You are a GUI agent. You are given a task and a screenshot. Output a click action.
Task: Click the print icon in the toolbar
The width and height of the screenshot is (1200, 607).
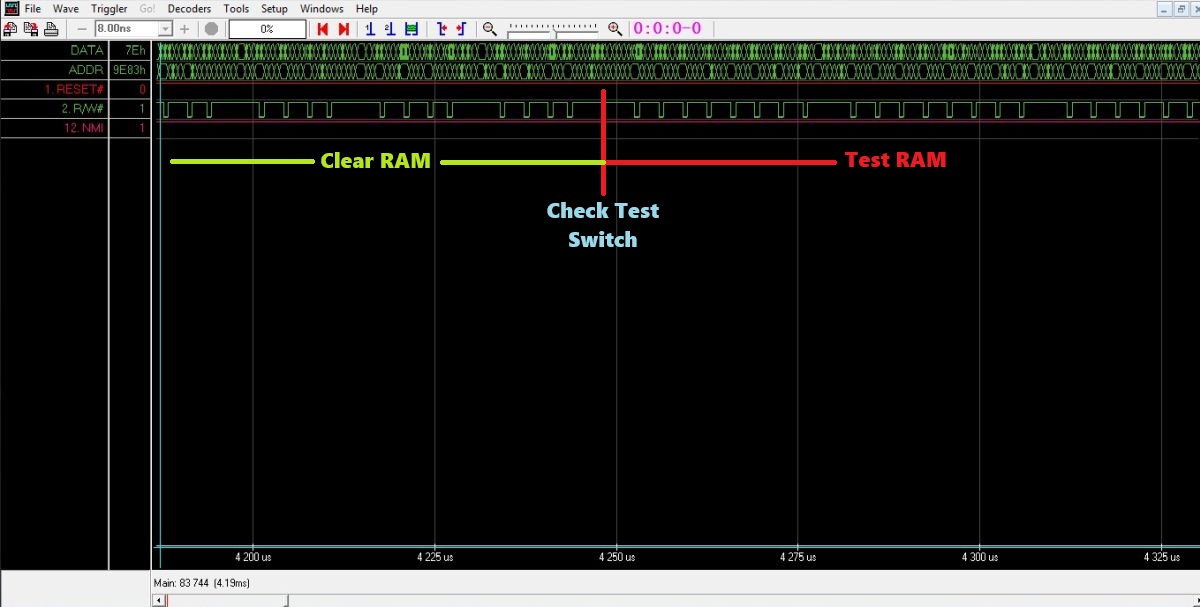(49, 29)
